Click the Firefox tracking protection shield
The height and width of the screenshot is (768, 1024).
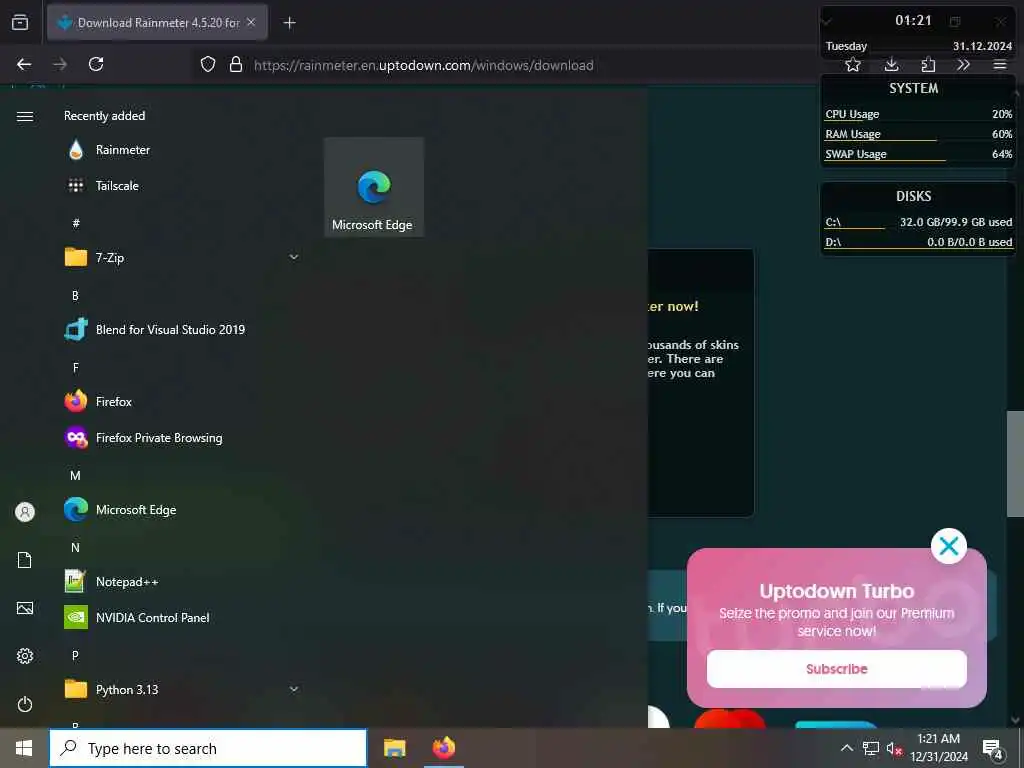pos(208,64)
